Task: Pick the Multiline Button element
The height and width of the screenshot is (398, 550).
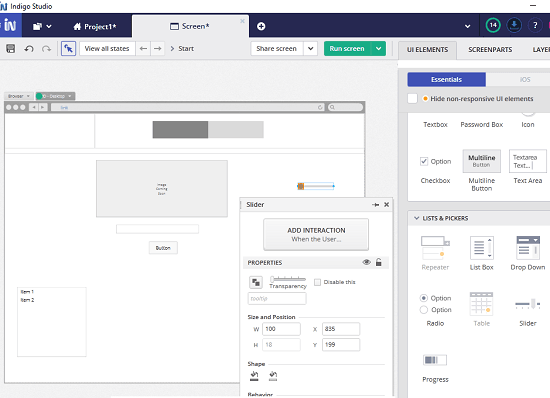Action: 482,170
